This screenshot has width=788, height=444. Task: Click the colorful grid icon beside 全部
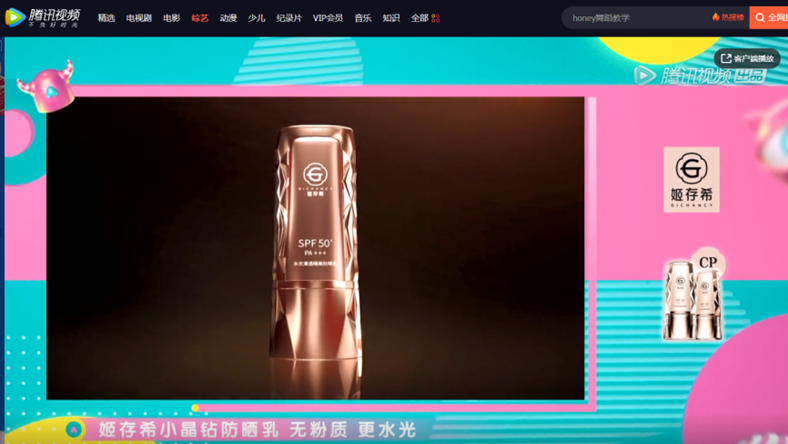(x=436, y=18)
